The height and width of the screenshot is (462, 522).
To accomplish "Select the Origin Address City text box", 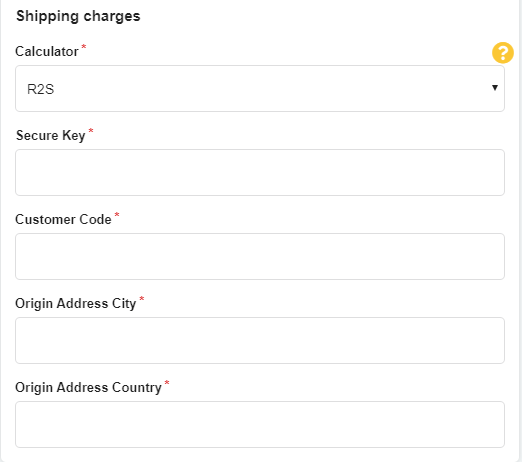I will click(x=260, y=340).
